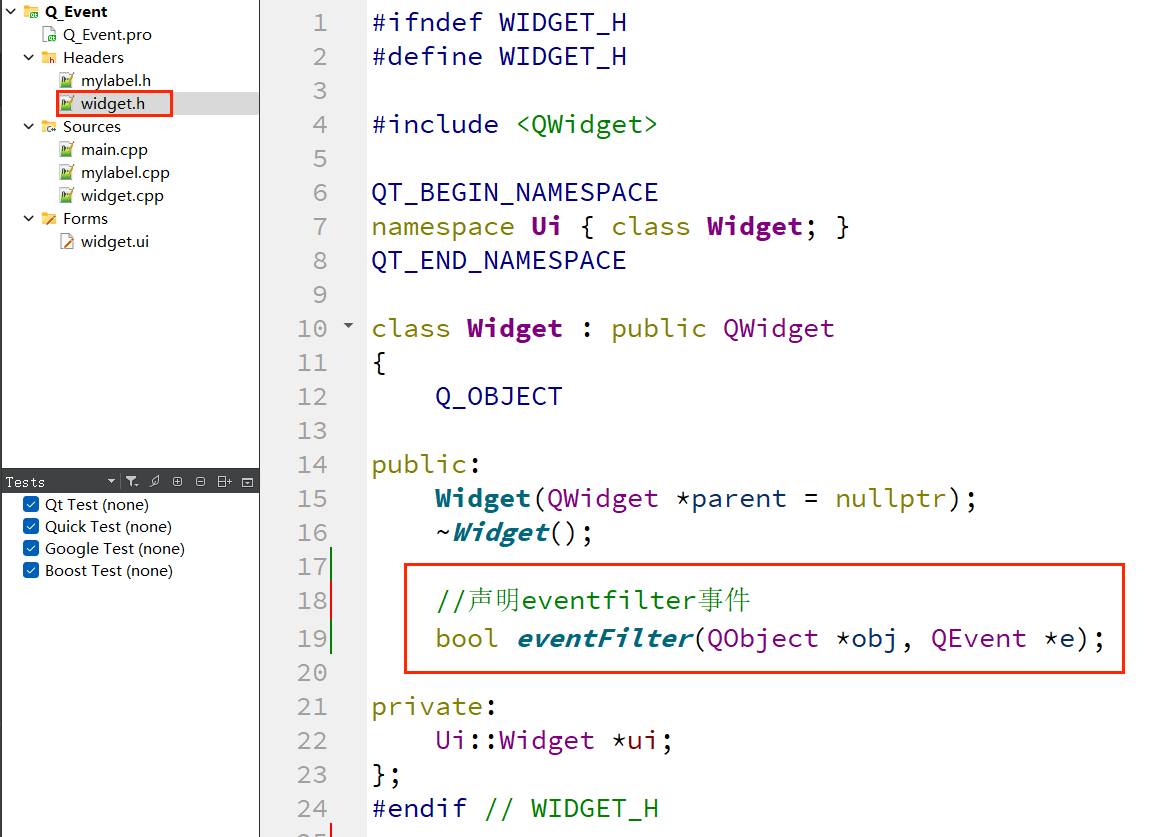
Task: Click the mylabel.cpp file icon
Action: coord(67,173)
